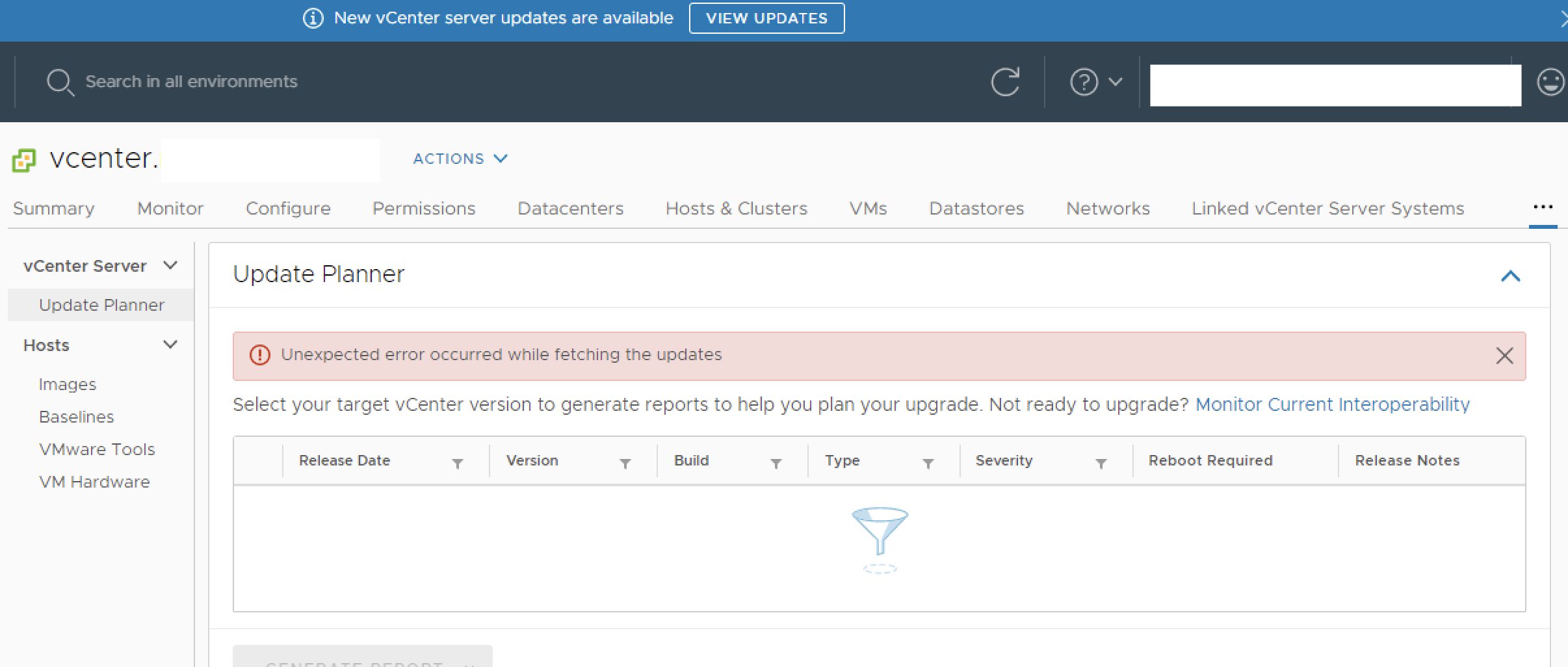
Task: Click the info icon in update banner
Action: 313,18
